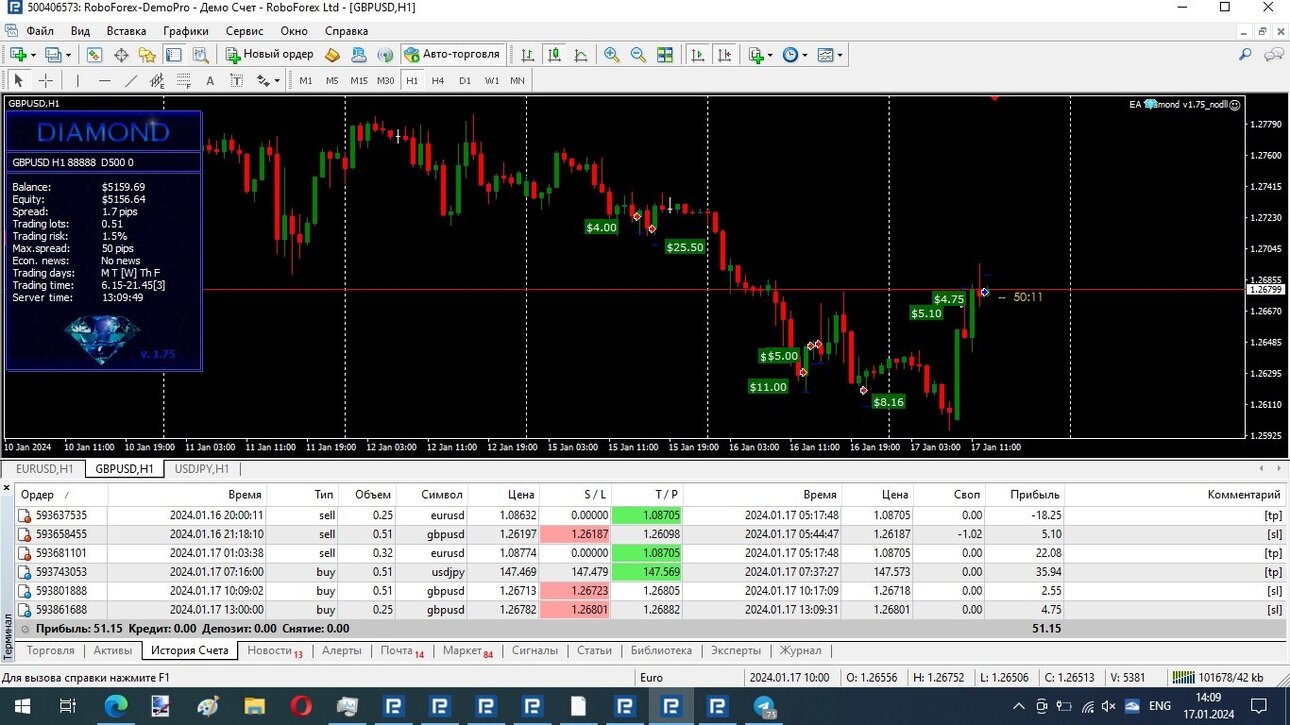Show the Navigator panel star-folder icon

point(147,55)
